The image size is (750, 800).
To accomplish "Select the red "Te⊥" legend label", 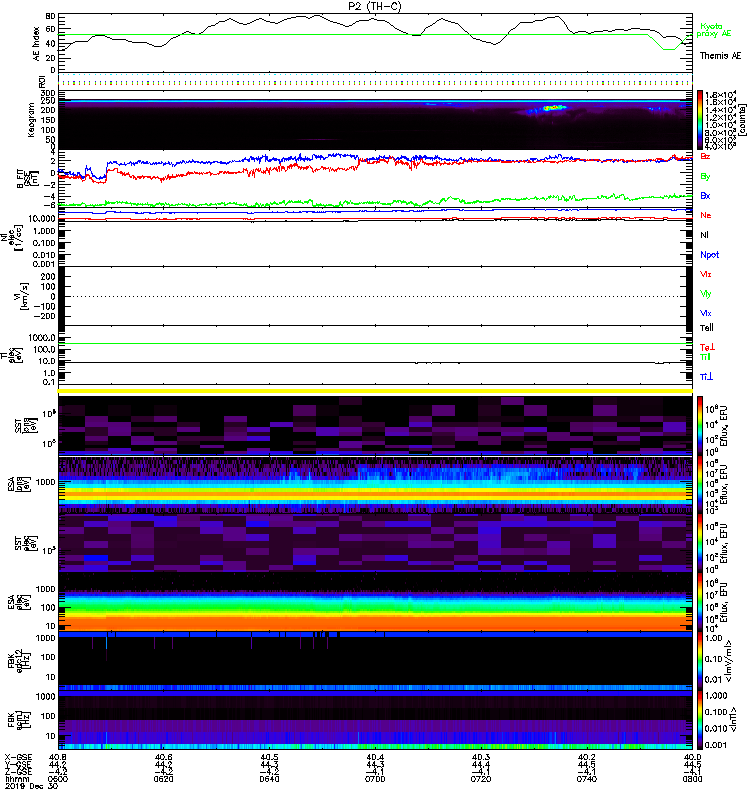I will pyautogui.click(x=707, y=347).
